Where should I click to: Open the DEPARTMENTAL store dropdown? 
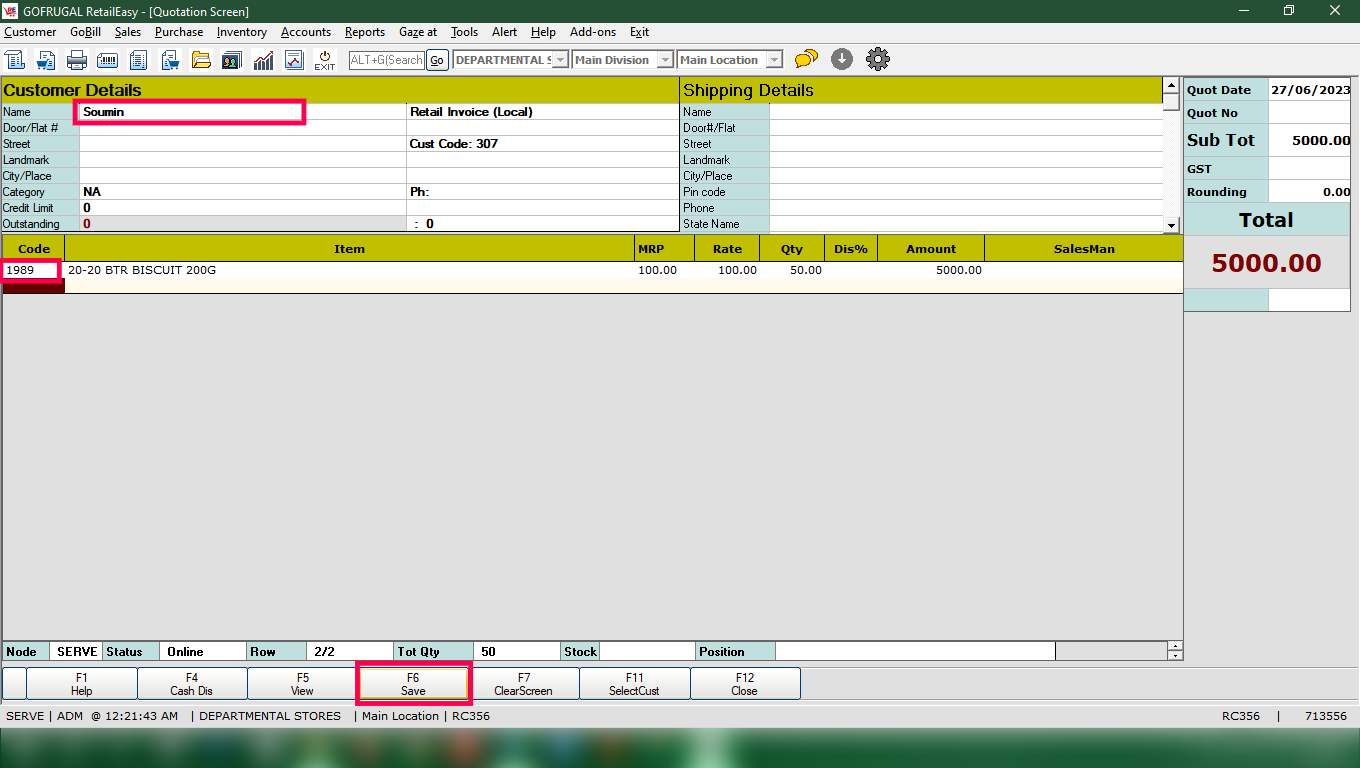click(561, 60)
